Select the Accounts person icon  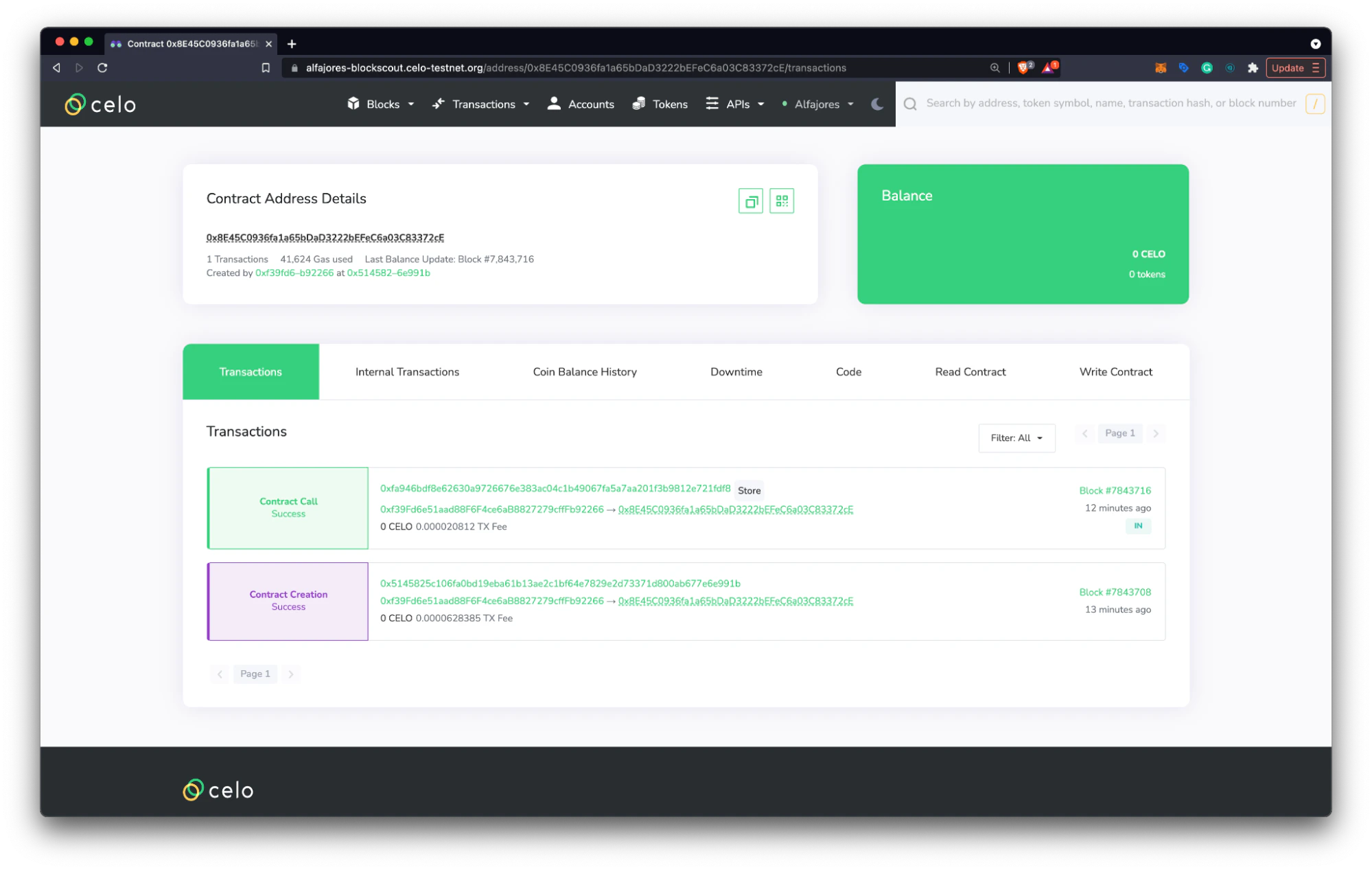pos(554,104)
